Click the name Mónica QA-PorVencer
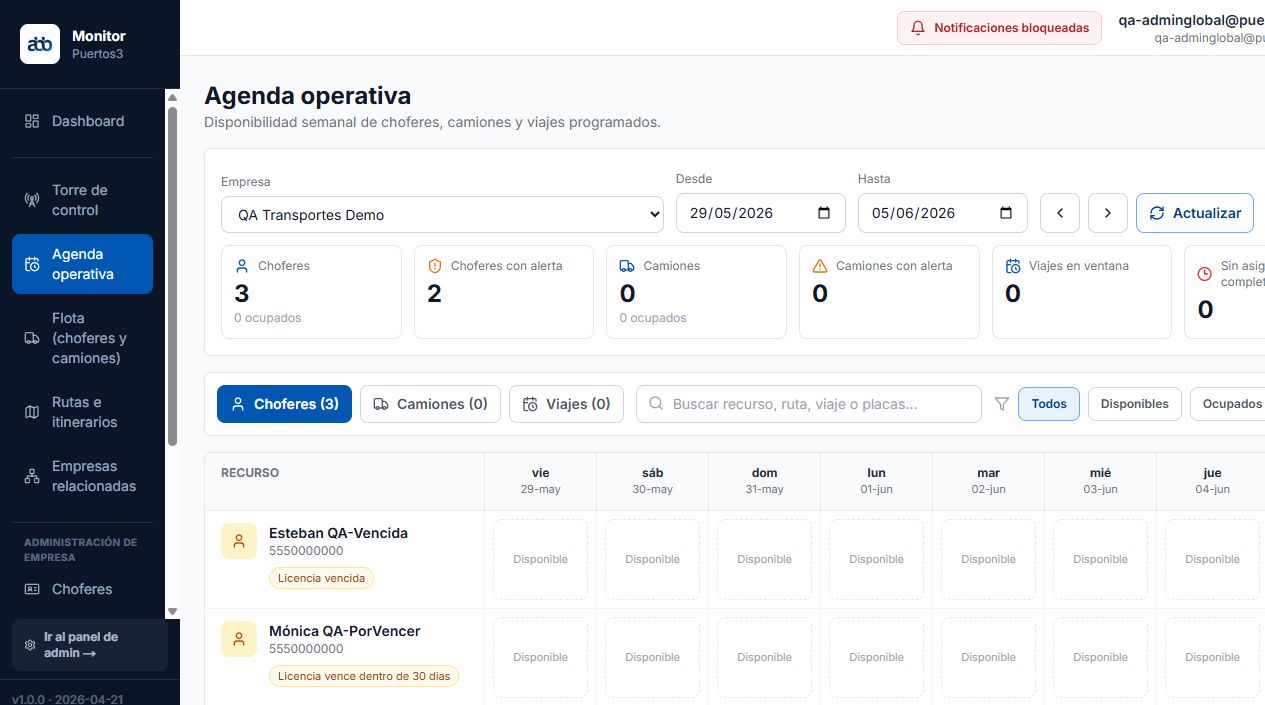Image resolution: width=1265 pixels, height=705 pixels. (345, 631)
